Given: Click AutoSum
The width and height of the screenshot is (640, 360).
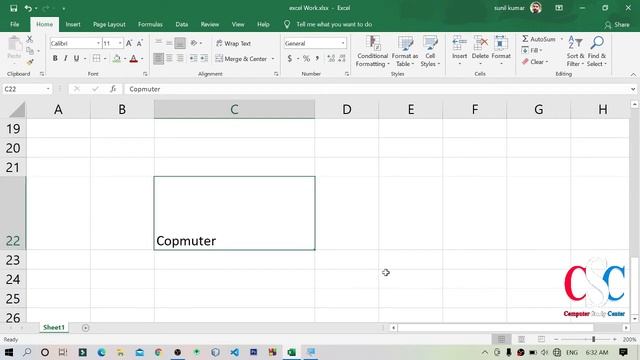Looking at the screenshot, I should tap(539, 39).
